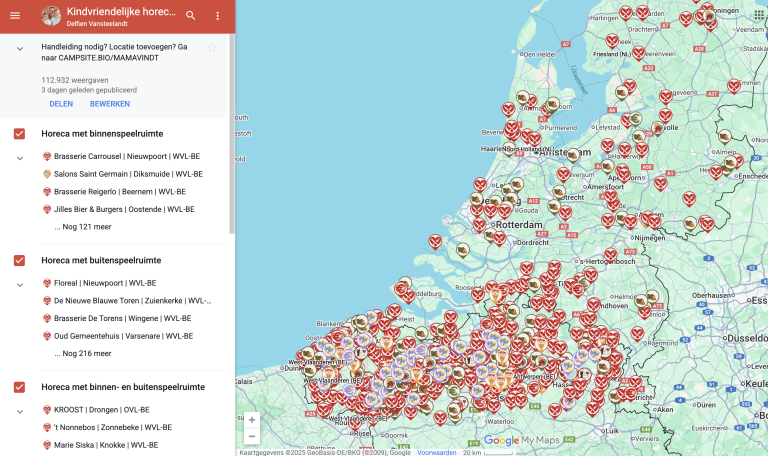Select Brasserie Carrousel in Nieuwpoort
The height and width of the screenshot is (456, 768).
coord(127,157)
